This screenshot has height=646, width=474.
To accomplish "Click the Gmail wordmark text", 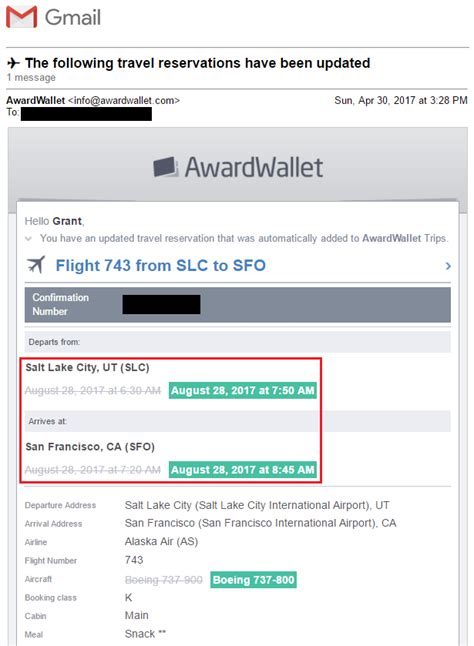I will (72, 17).
